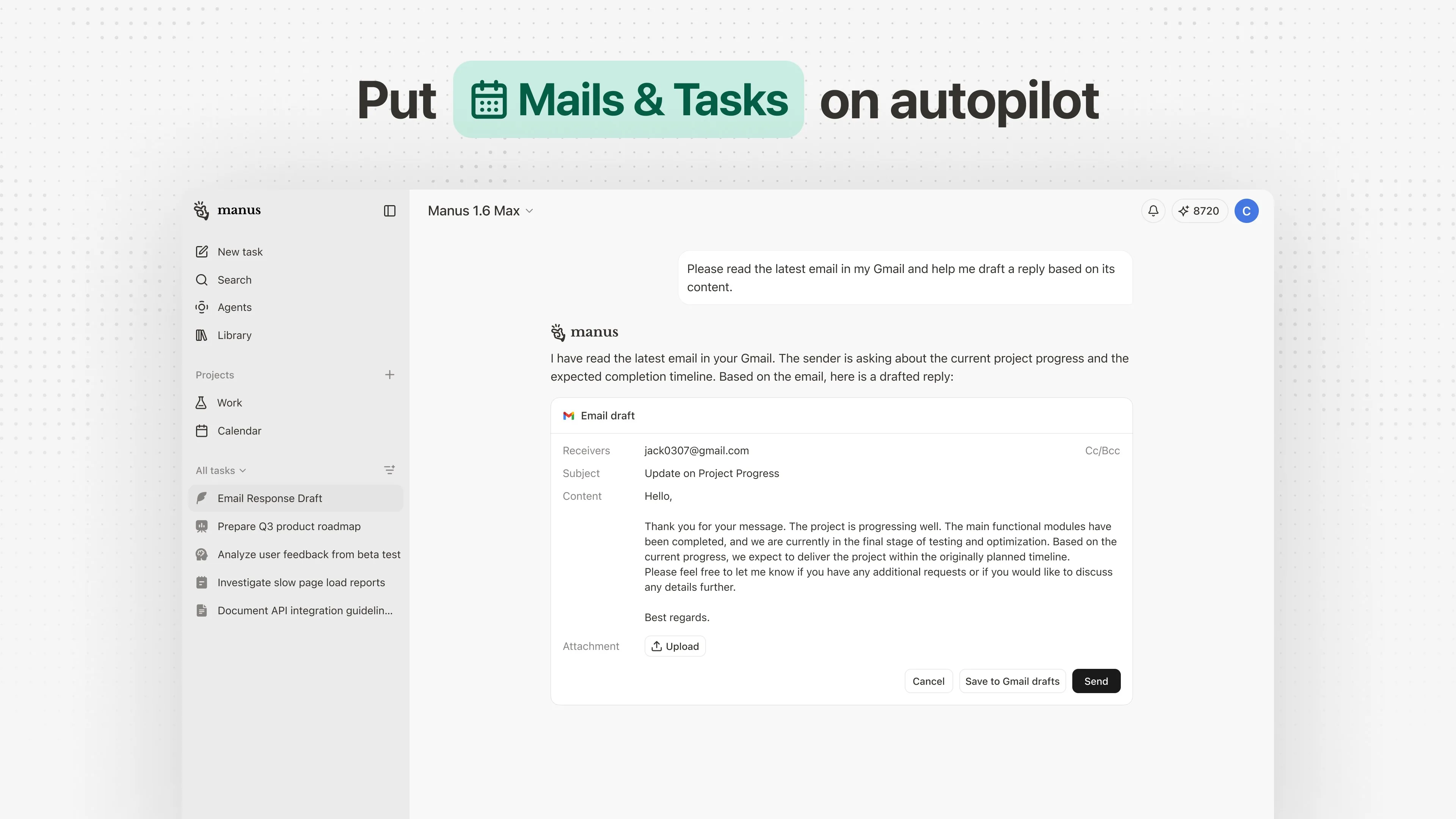1456x819 pixels.
Task: Click the 8720 credits pill
Action: [1199, 211]
